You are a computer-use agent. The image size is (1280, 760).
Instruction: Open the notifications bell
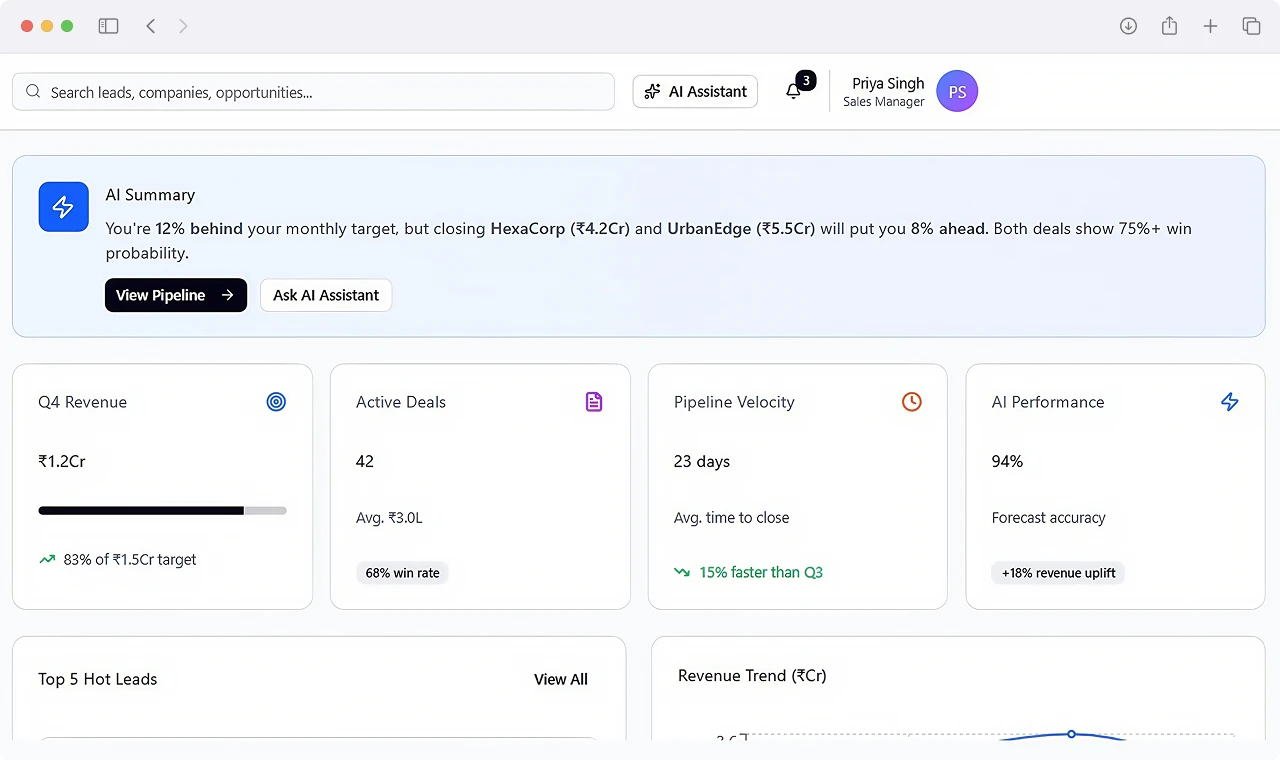coord(793,91)
